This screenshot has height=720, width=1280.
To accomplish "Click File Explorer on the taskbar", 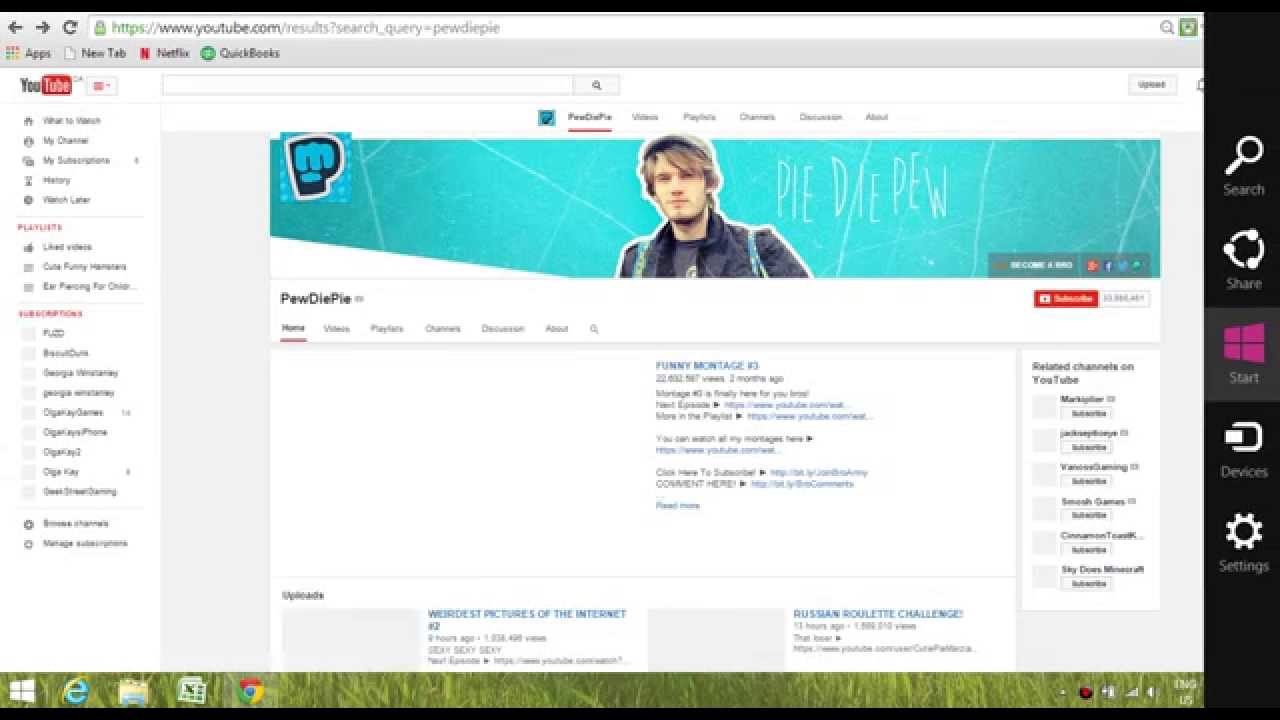I will 133,691.
